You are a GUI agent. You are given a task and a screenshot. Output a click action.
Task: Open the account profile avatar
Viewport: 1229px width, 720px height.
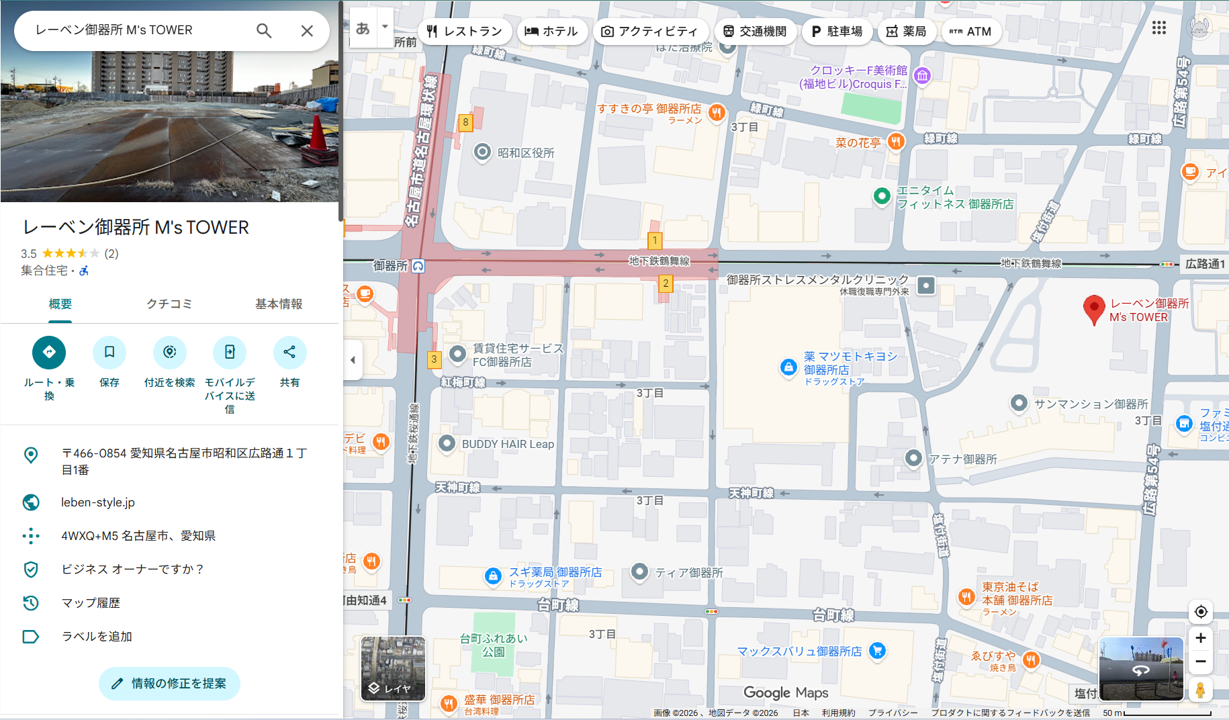1200,28
